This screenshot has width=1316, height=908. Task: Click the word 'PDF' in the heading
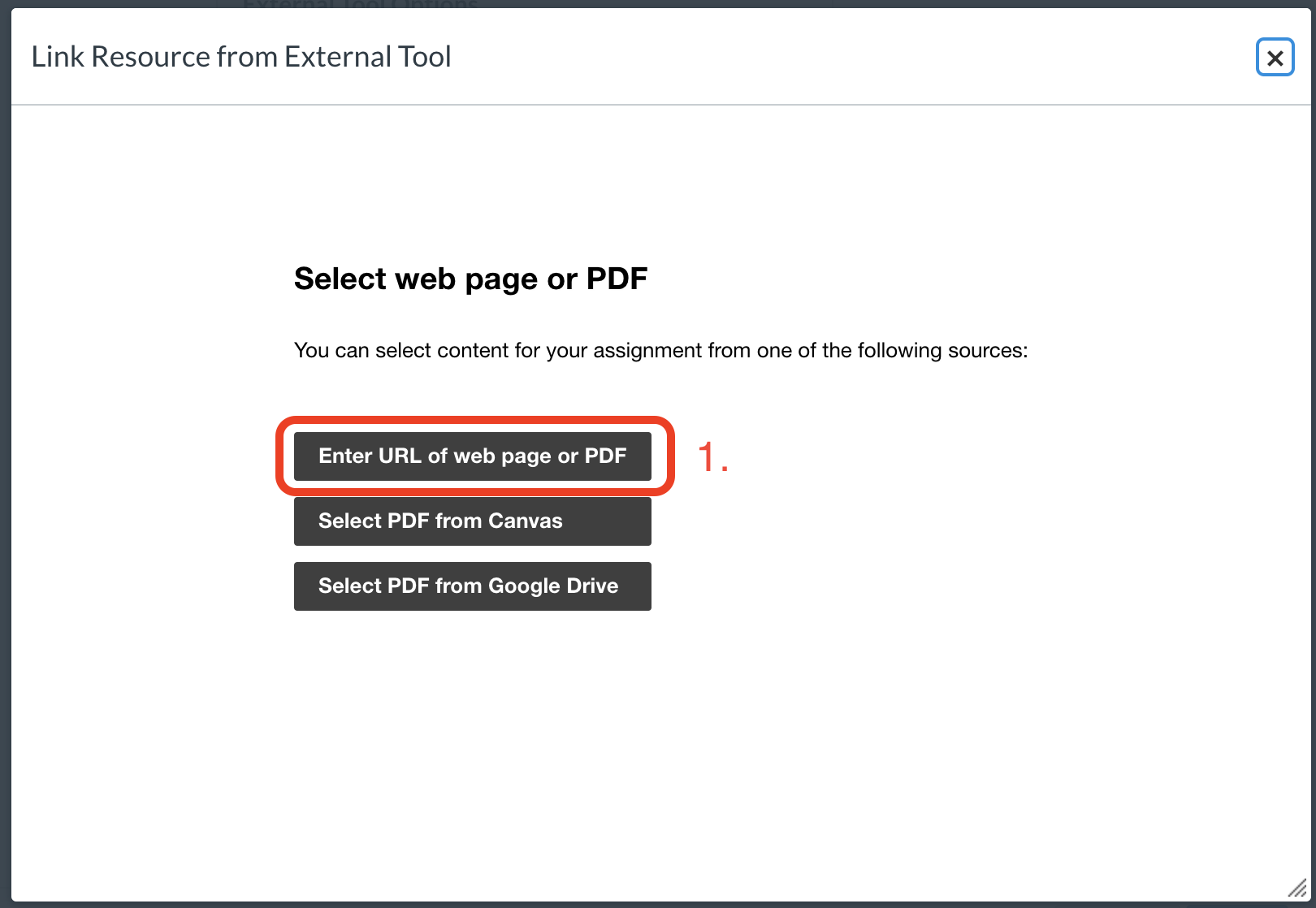point(617,279)
